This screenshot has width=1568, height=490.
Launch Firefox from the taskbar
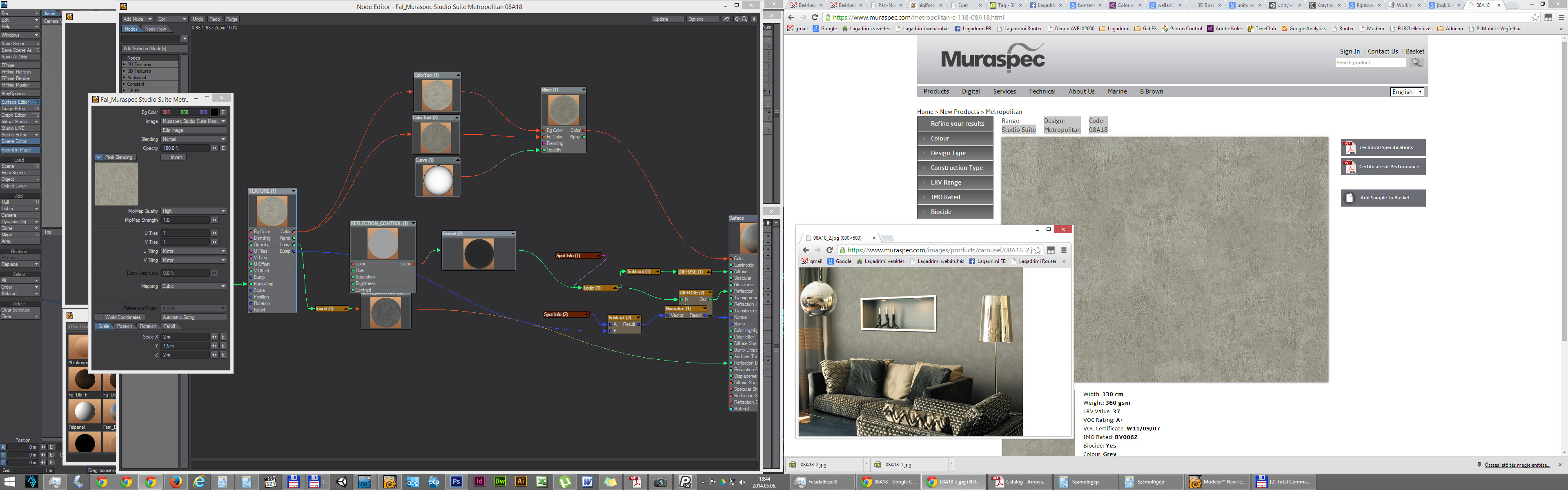(x=176, y=482)
